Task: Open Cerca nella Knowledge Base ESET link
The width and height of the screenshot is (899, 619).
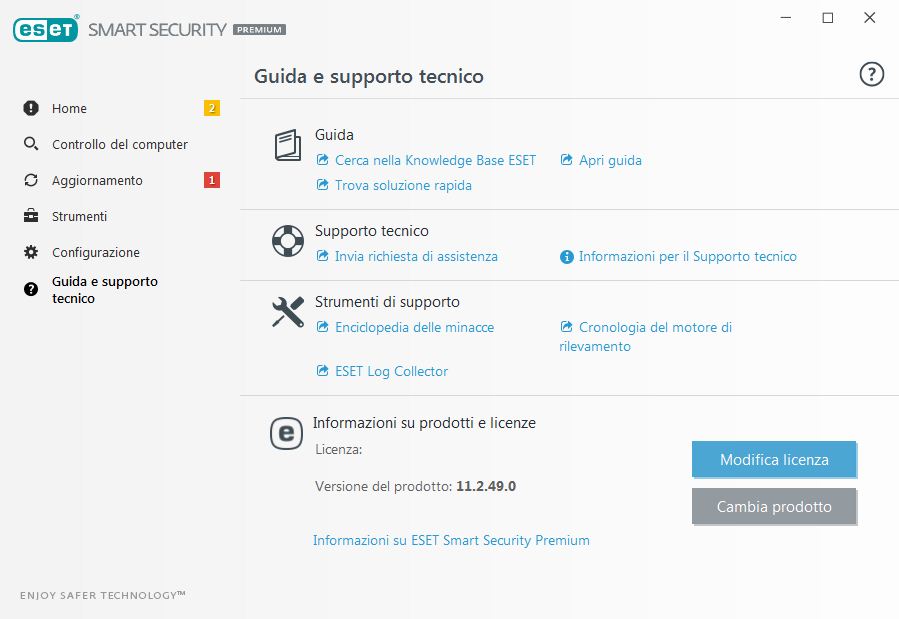Action: [435, 160]
